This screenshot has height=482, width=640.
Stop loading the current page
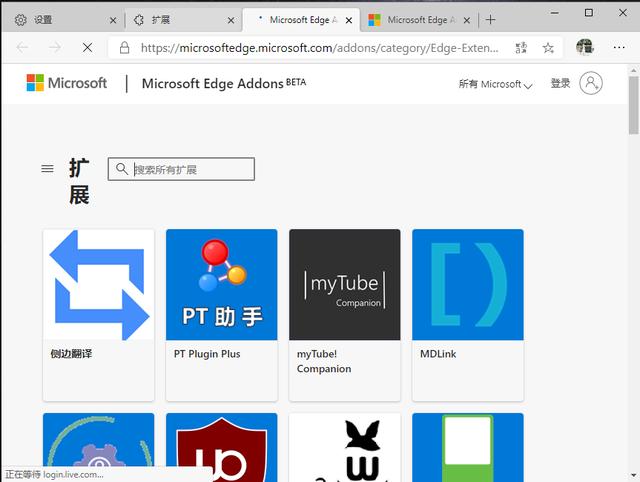[x=87, y=48]
